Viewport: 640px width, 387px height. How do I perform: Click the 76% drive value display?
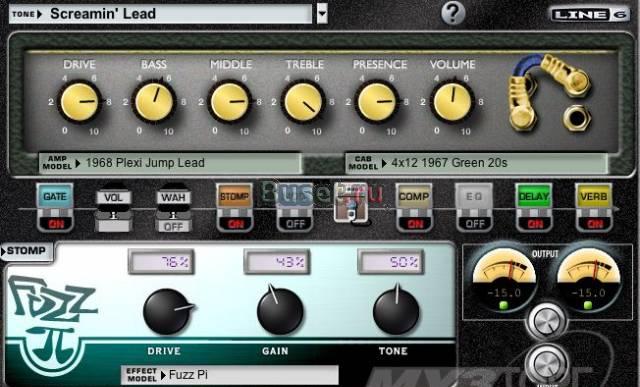pyautogui.click(x=161, y=262)
